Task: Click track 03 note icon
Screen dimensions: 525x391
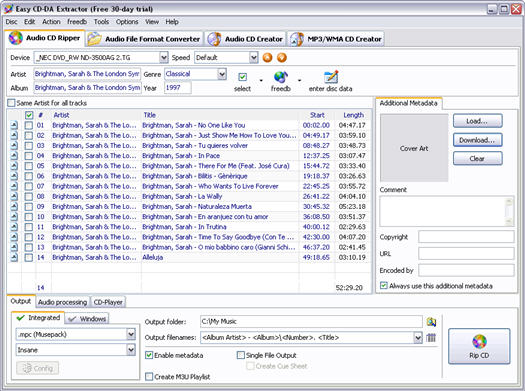Action: [14, 146]
